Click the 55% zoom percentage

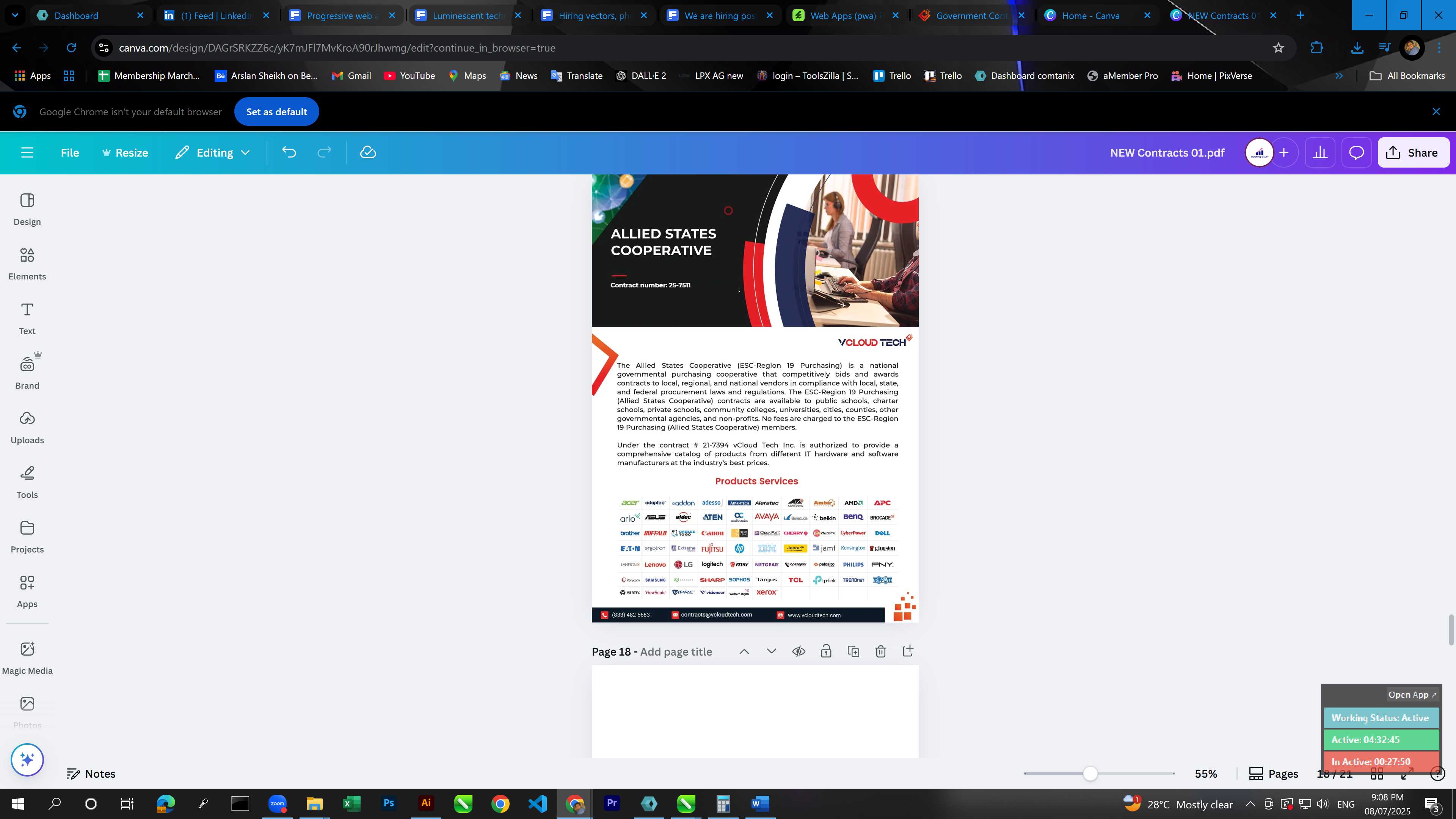(x=1206, y=774)
